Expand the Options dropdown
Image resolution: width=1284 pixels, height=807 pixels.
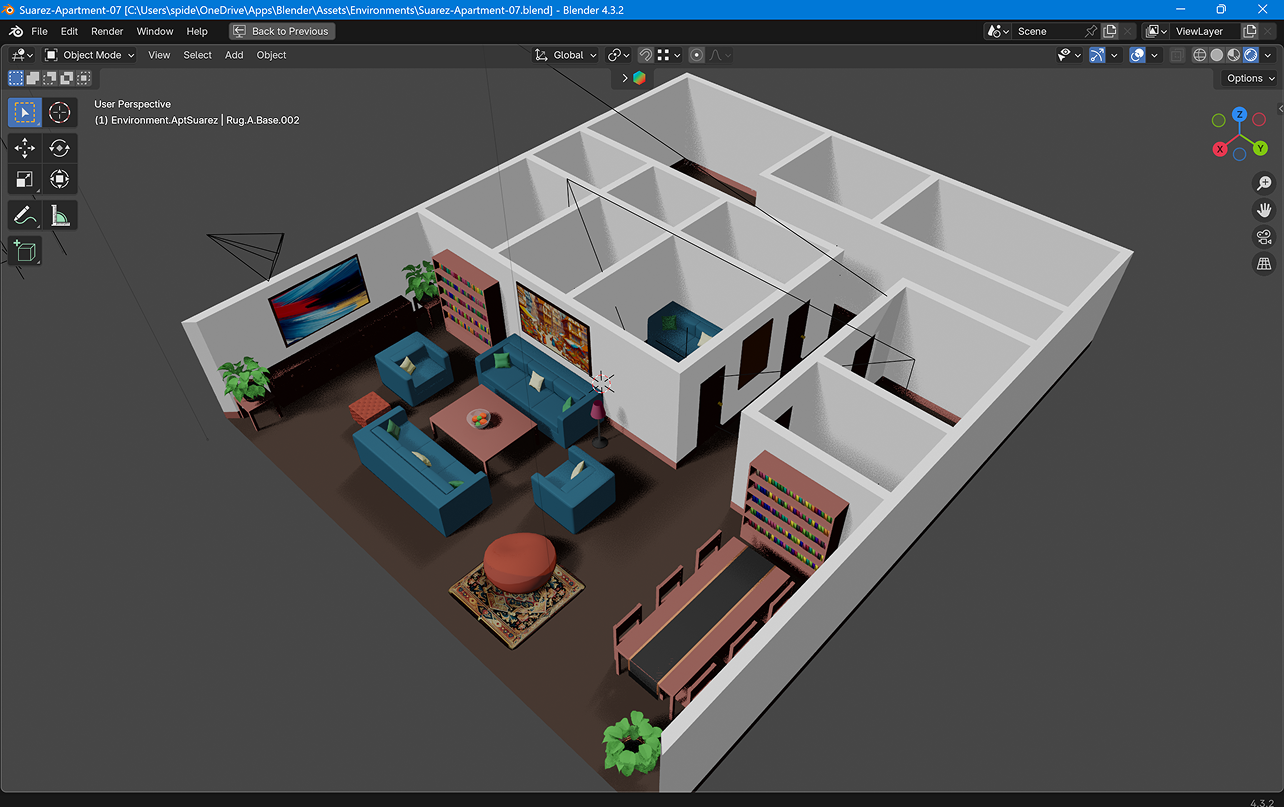point(1250,78)
